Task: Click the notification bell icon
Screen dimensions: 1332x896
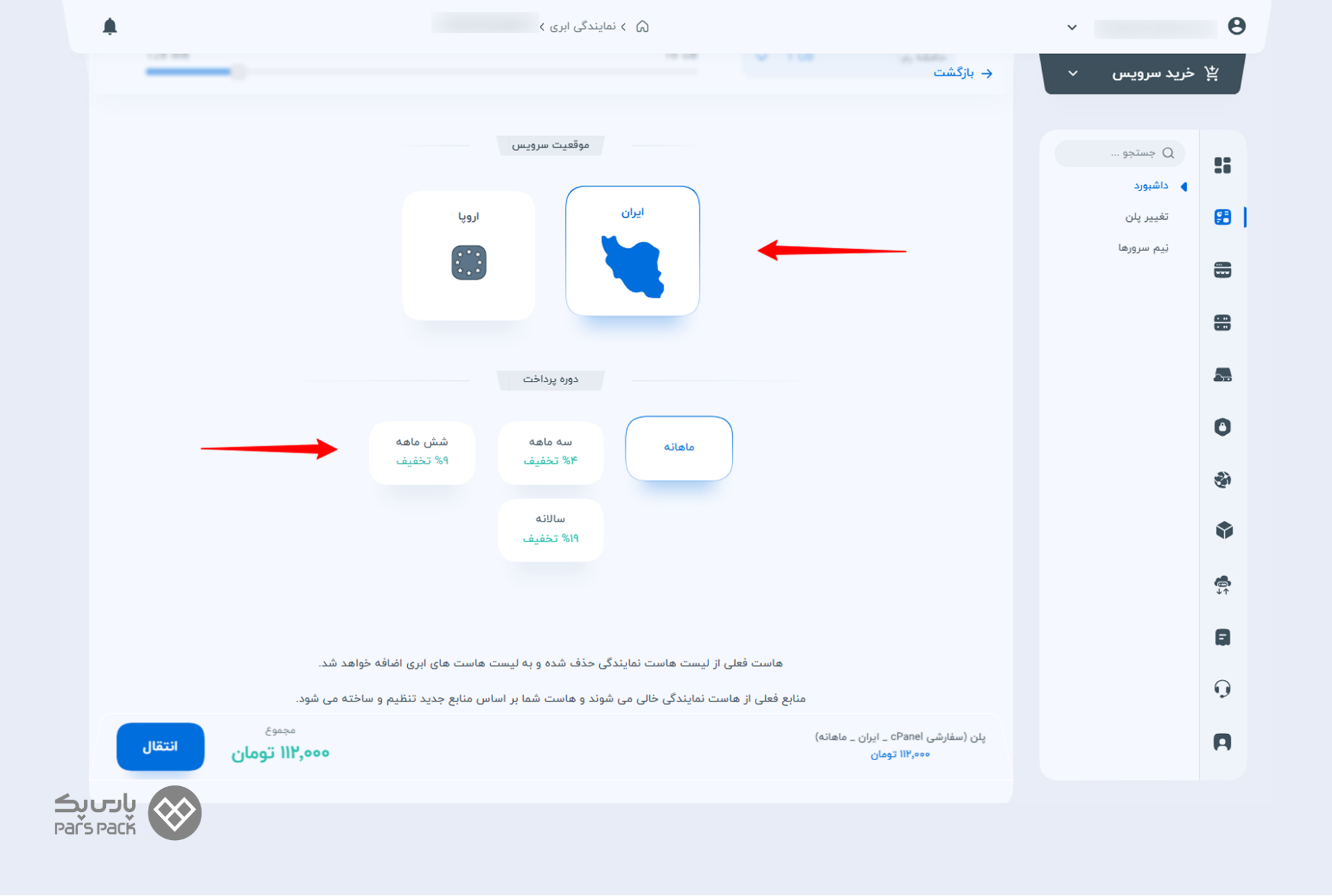Action: [110, 27]
